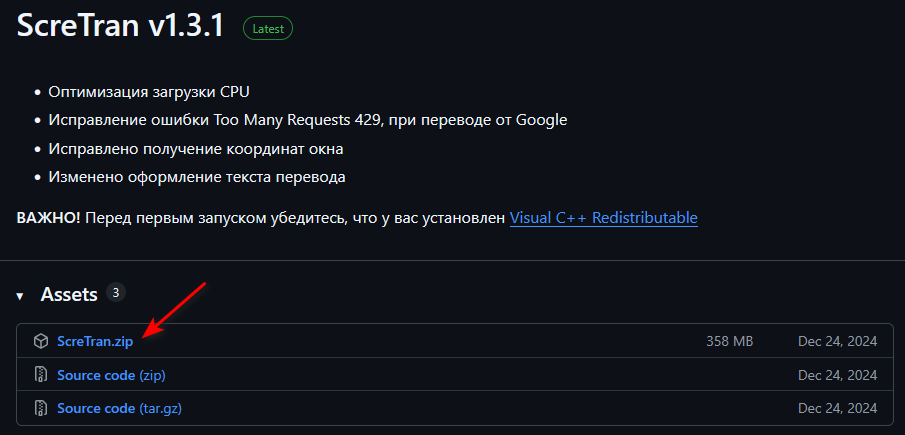This screenshot has height=435, width=905.
Task: Click the 358 MB file size text
Action: tap(729, 341)
